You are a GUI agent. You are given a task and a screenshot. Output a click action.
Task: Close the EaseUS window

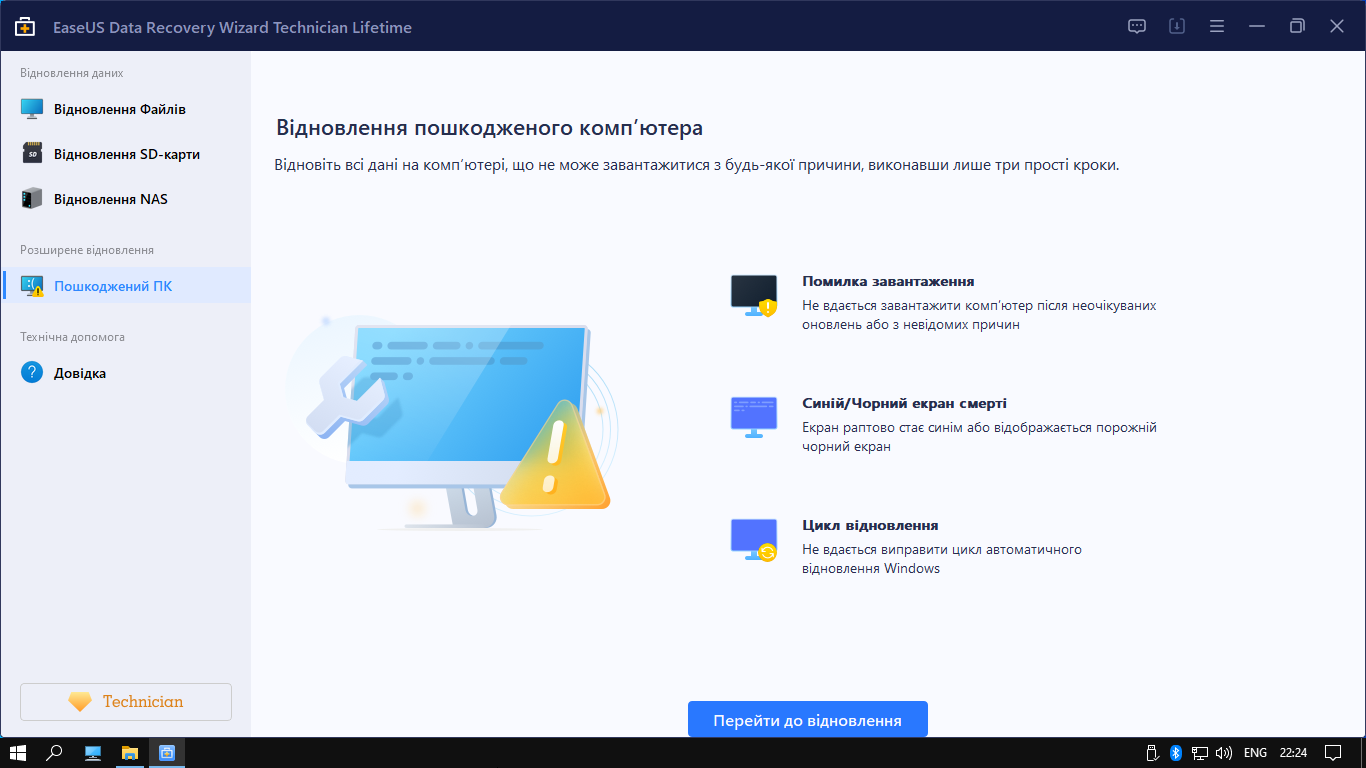pos(1337,27)
